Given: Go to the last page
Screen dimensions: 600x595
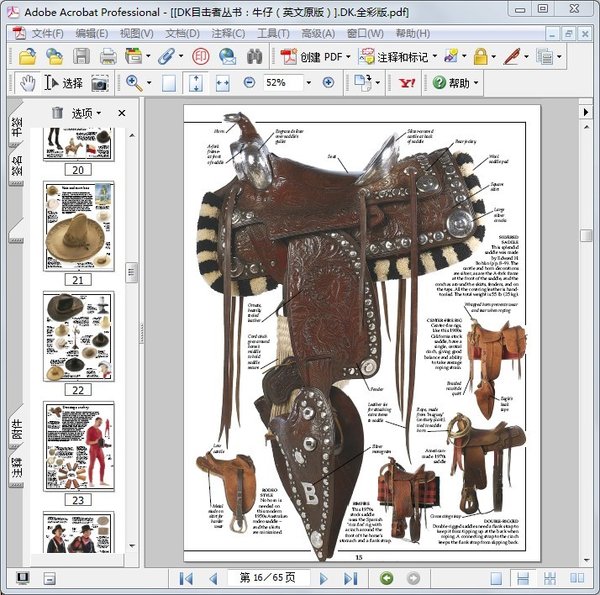Looking at the screenshot, I should tap(350, 578).
